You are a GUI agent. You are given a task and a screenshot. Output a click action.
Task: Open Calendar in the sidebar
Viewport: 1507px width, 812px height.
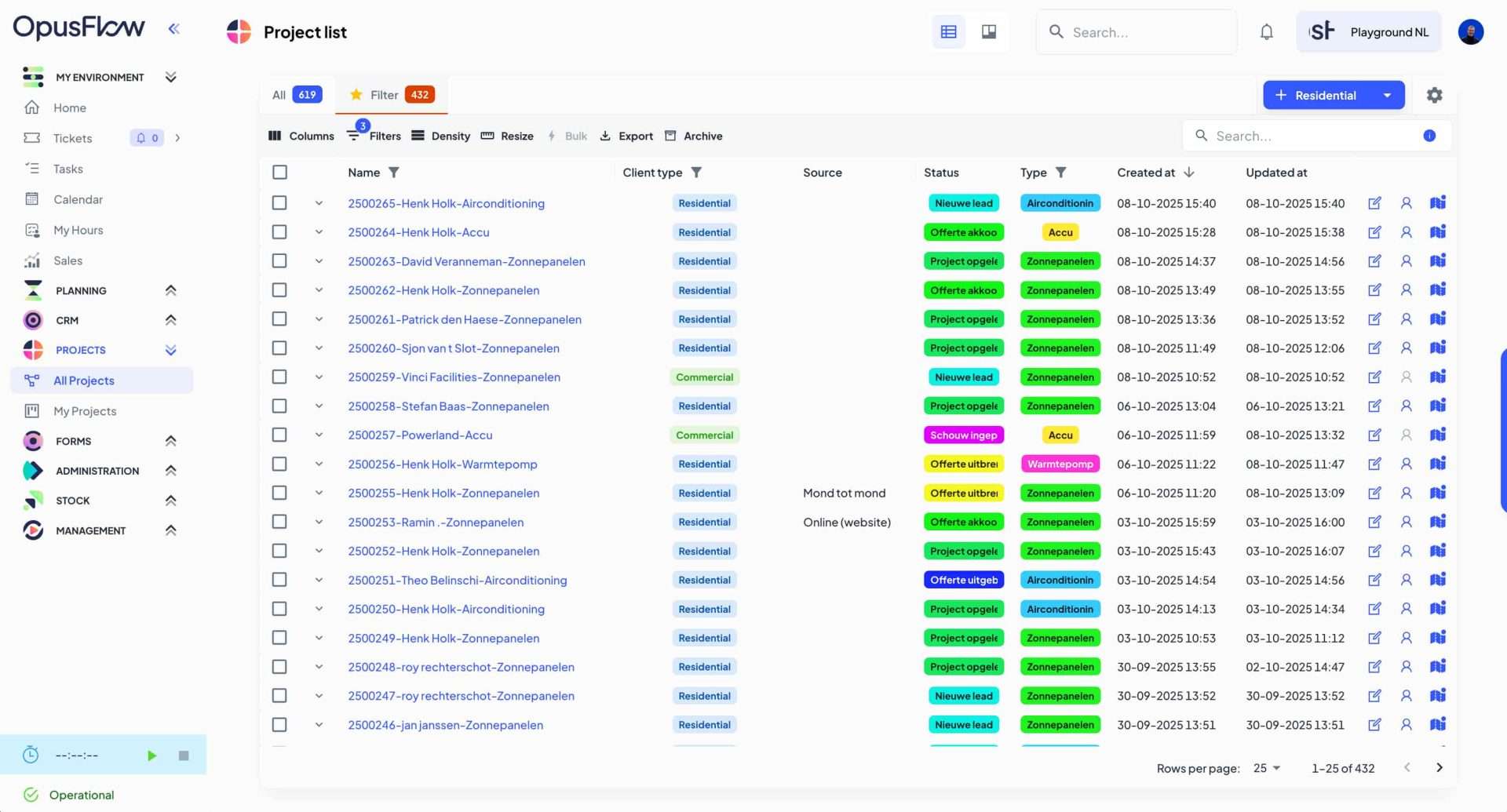78,199
